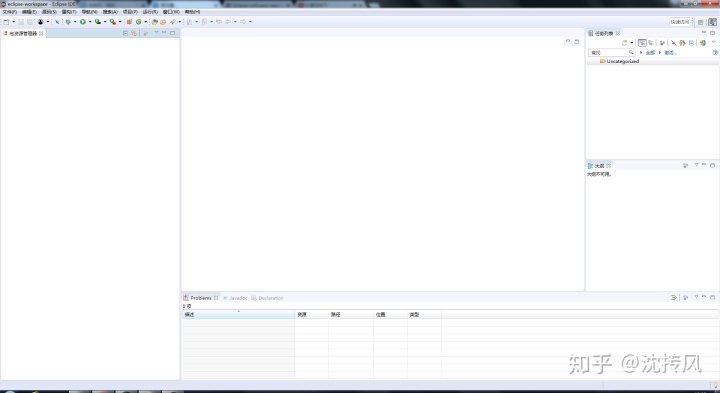The width and height of the screenshot is (720, 393).
Task: Toggle Scheduled presentation in Task List
Action: (x=651, y=43)
